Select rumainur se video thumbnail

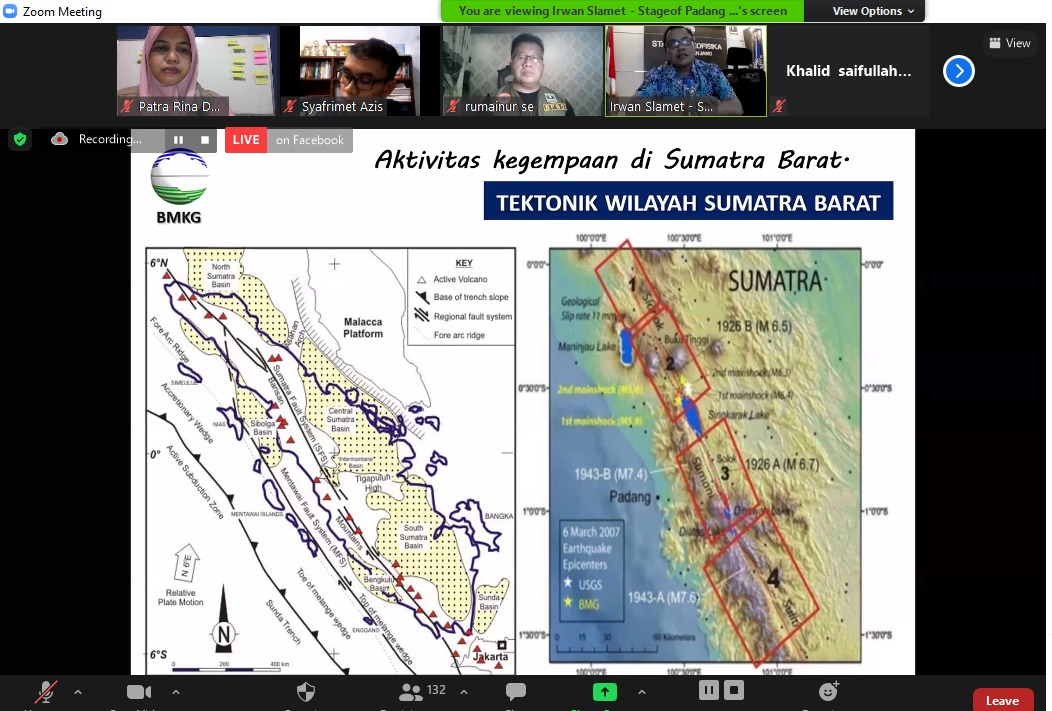[x=523, y=70]
